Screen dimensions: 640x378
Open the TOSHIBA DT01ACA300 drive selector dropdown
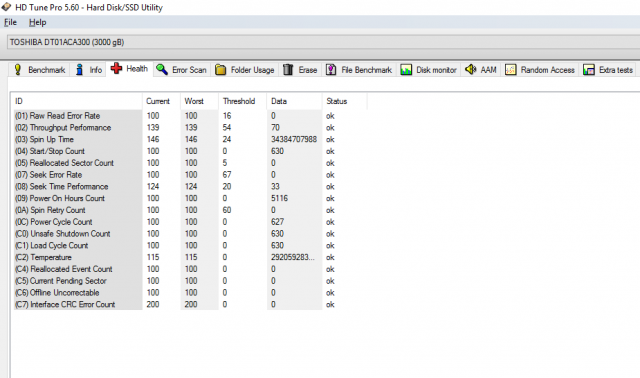point(323,42)
